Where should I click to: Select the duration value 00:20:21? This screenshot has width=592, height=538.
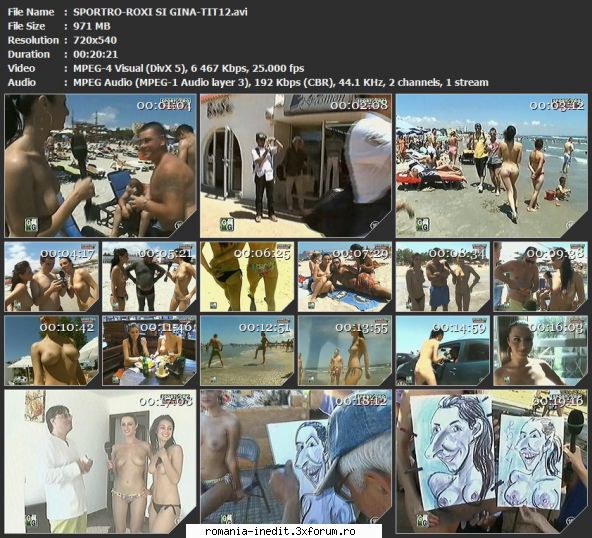[x=96, y=54]
